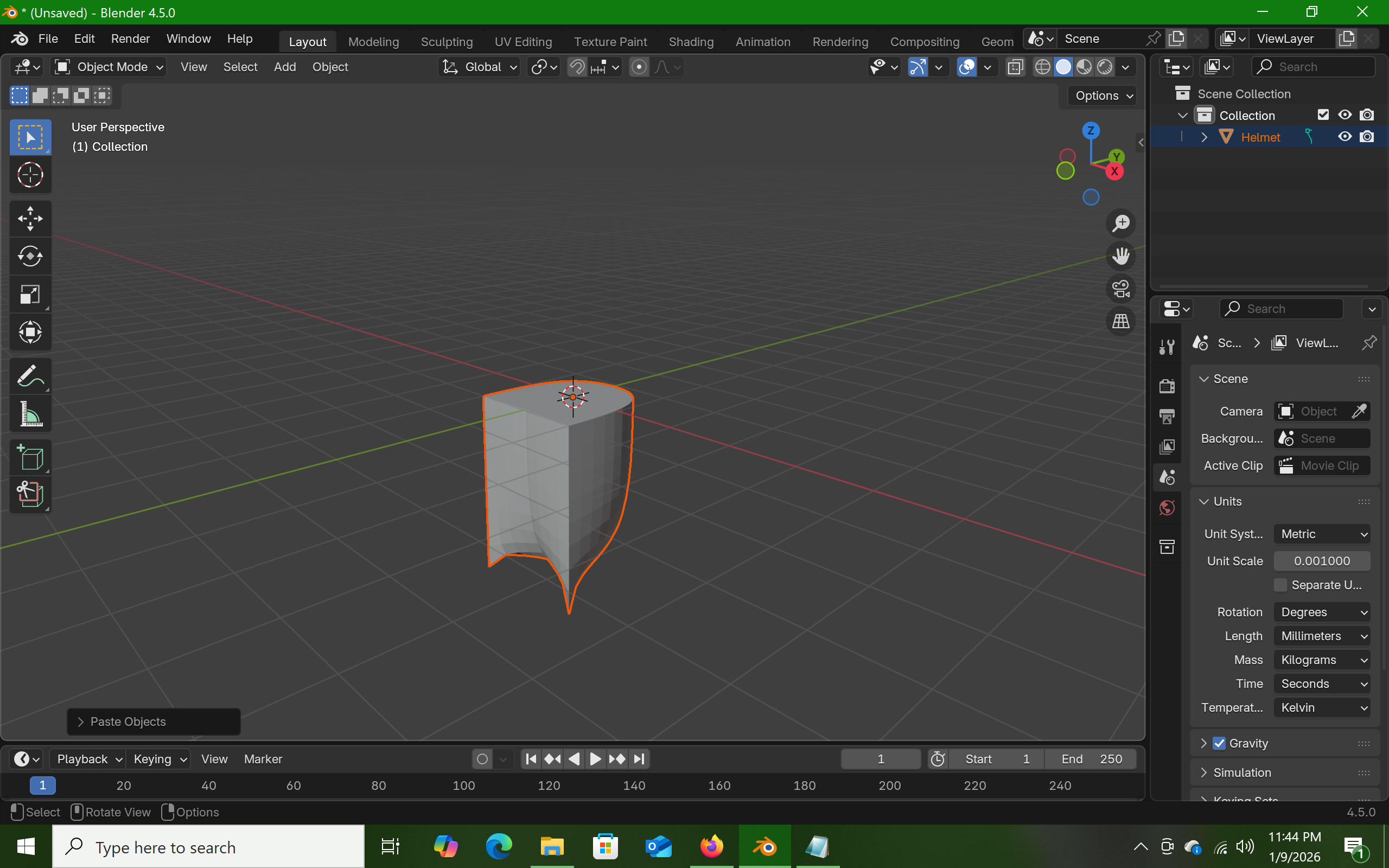This screenshot has height=868, width=1389.
Task: Choose the Transform tool
Action: coord(30,333)
